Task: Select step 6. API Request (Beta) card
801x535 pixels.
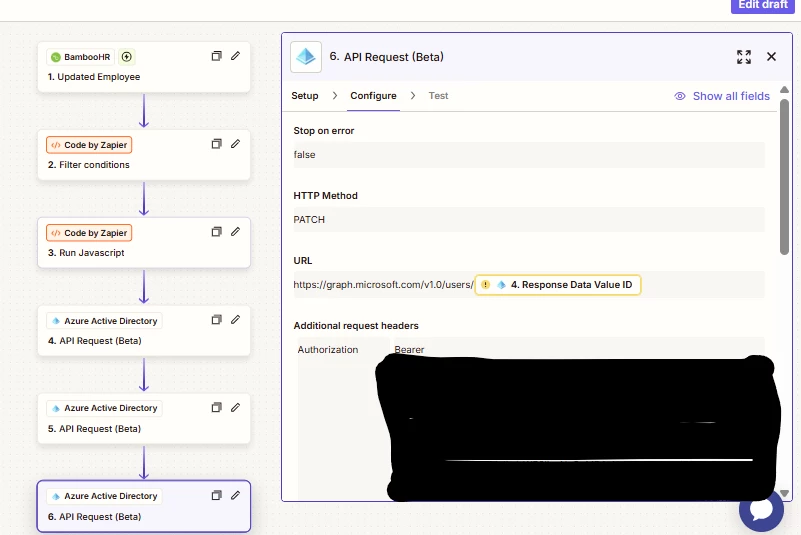Action: click(x=144, y=506)
